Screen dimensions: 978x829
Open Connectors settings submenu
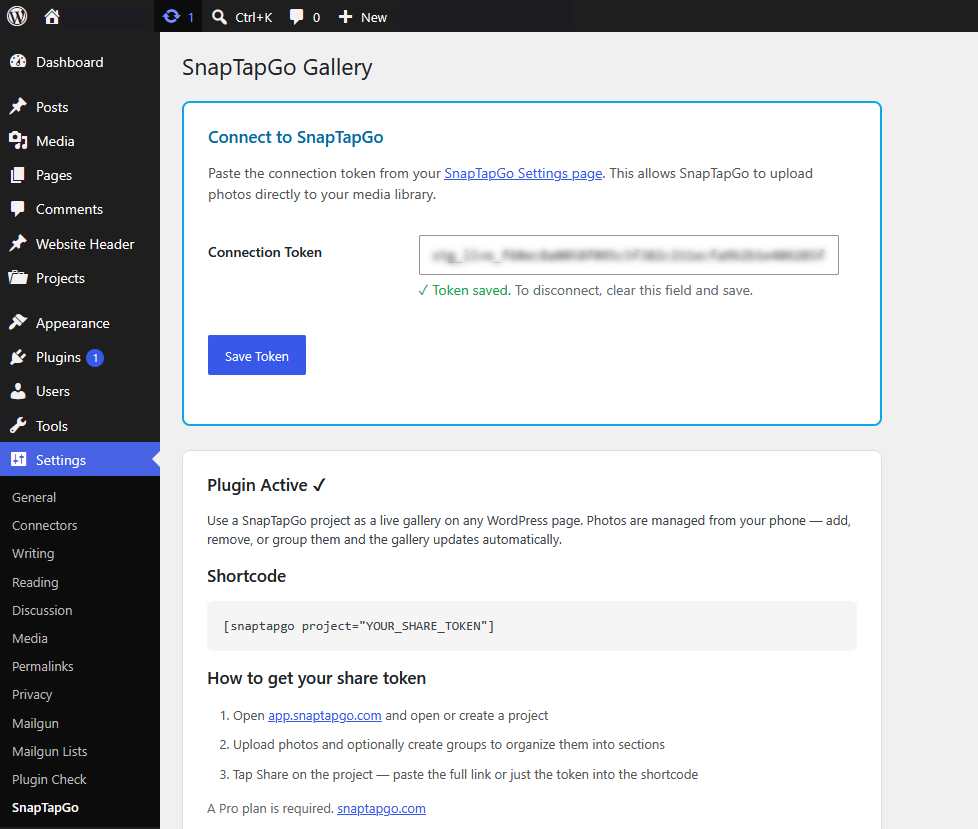click(44, 525)
